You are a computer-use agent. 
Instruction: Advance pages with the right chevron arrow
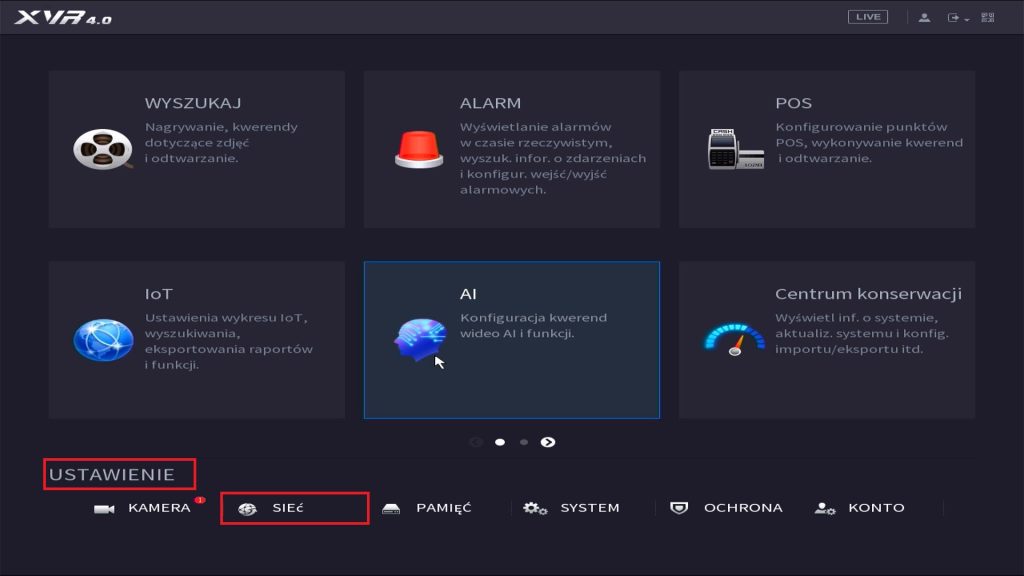pyautogui.click(x=547, y=440)
